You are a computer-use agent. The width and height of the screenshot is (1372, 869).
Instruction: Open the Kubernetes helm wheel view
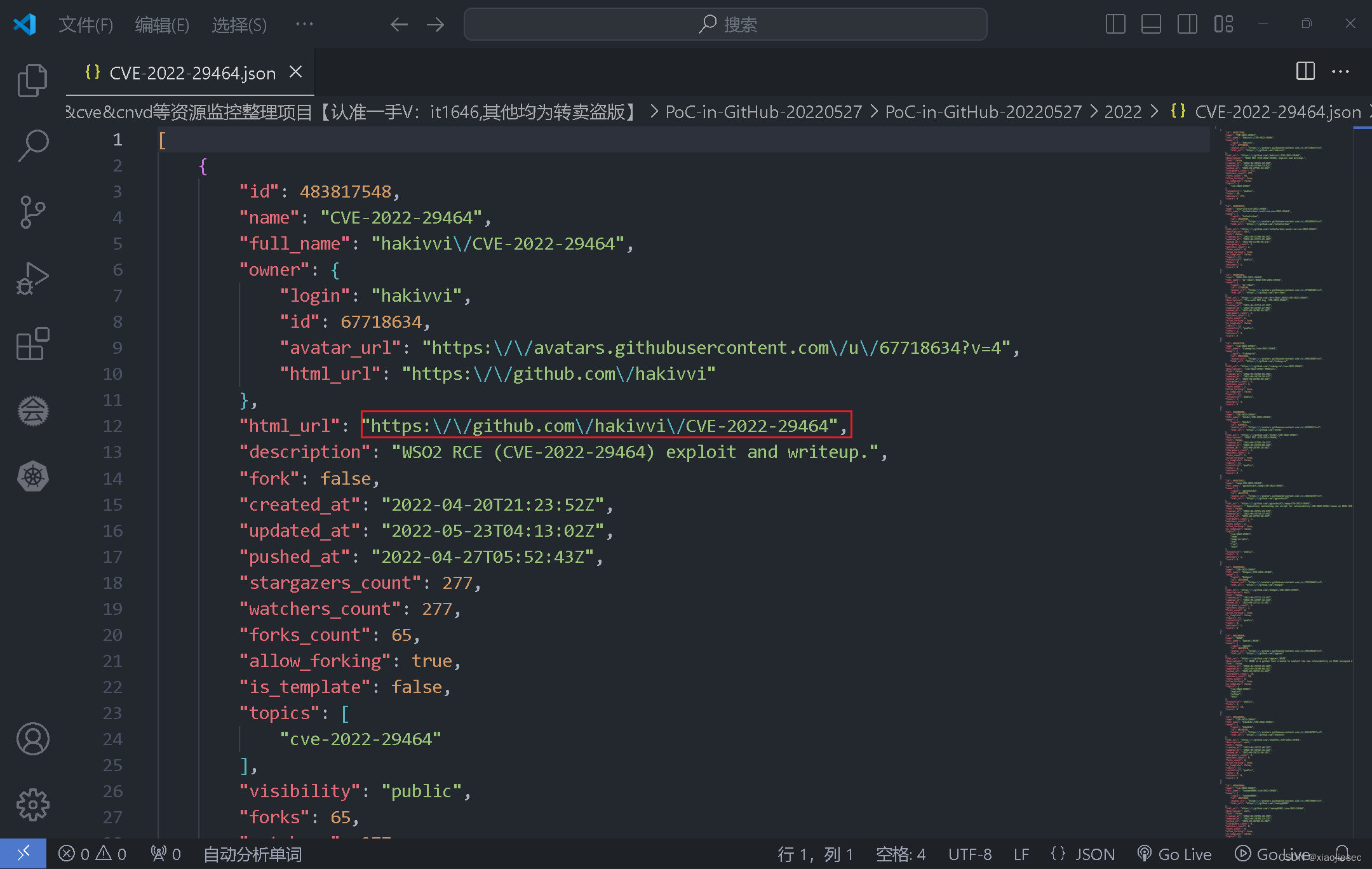point(32,476)
